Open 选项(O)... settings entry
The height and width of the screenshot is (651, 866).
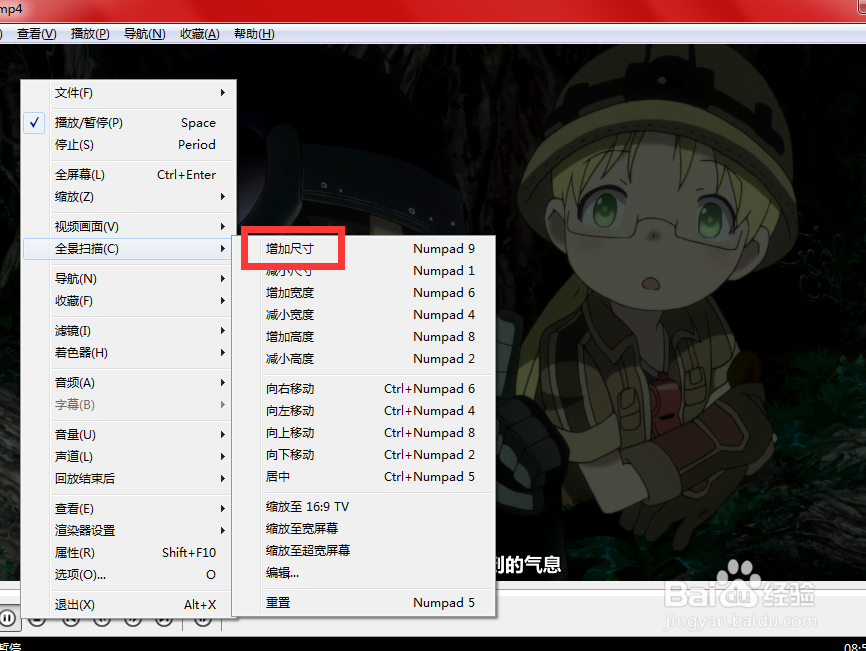pos(129,574)
